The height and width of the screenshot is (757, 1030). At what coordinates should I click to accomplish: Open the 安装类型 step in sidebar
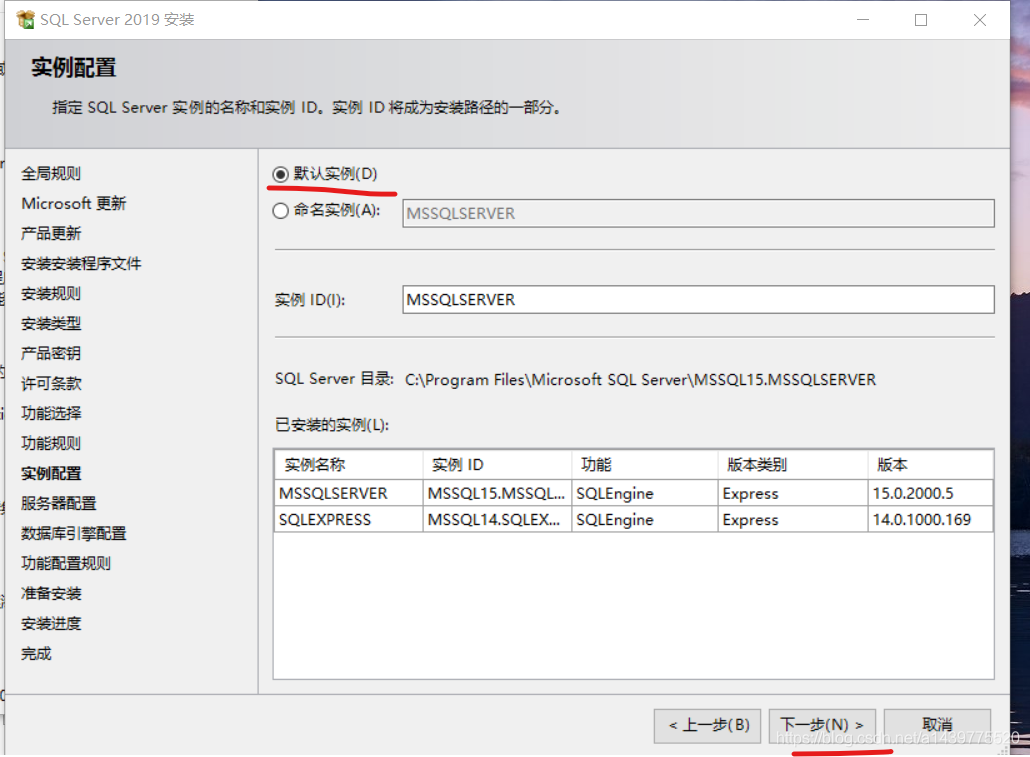tap(51, 323)
